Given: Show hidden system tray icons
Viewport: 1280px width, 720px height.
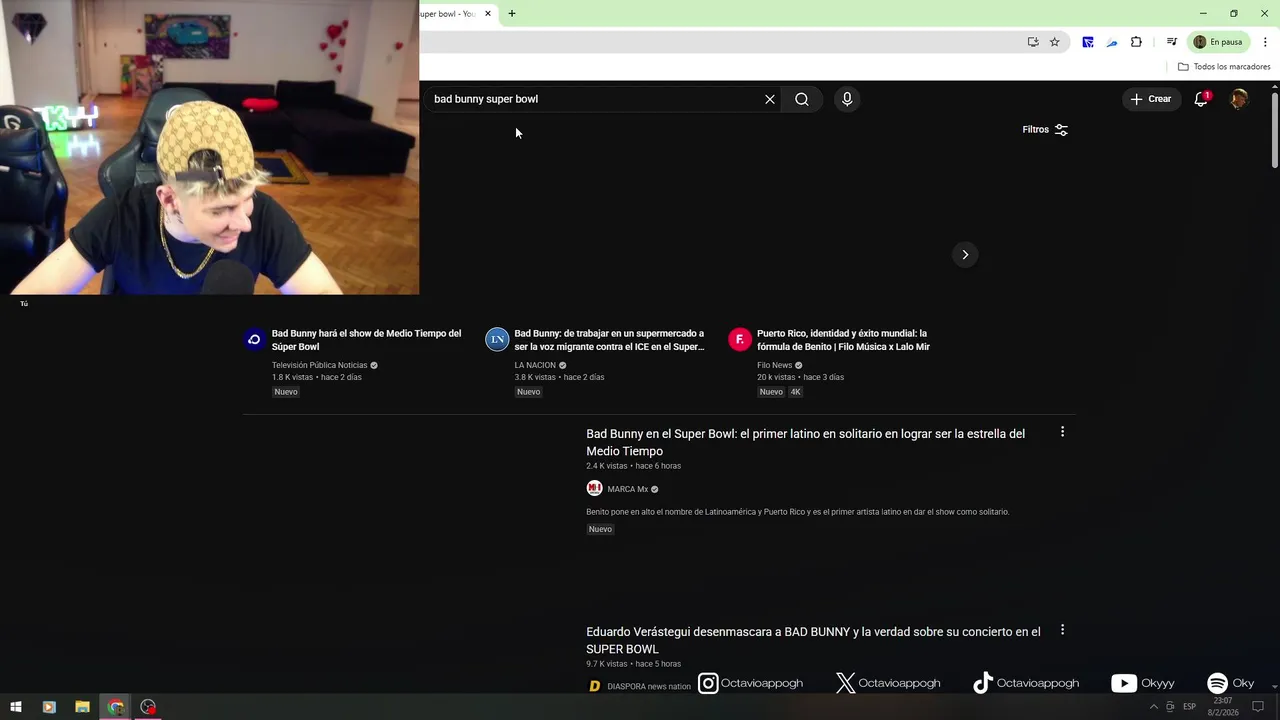Looking at the screenshot, I should 1153,707.
